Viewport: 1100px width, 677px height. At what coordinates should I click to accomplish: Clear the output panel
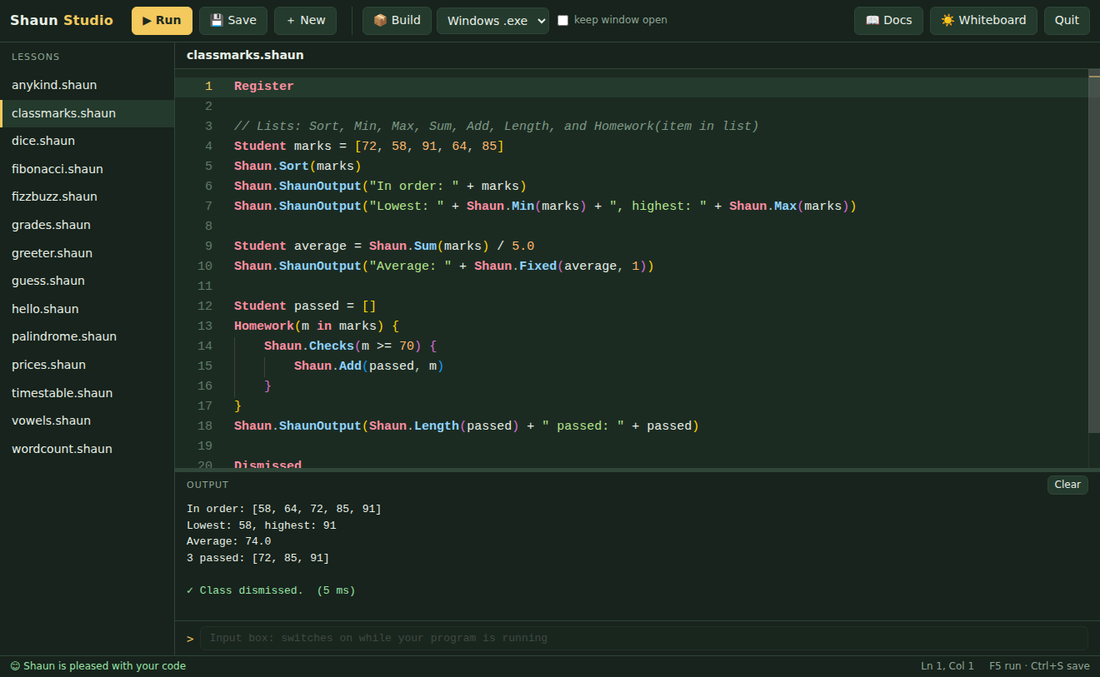click(1067, 484)
